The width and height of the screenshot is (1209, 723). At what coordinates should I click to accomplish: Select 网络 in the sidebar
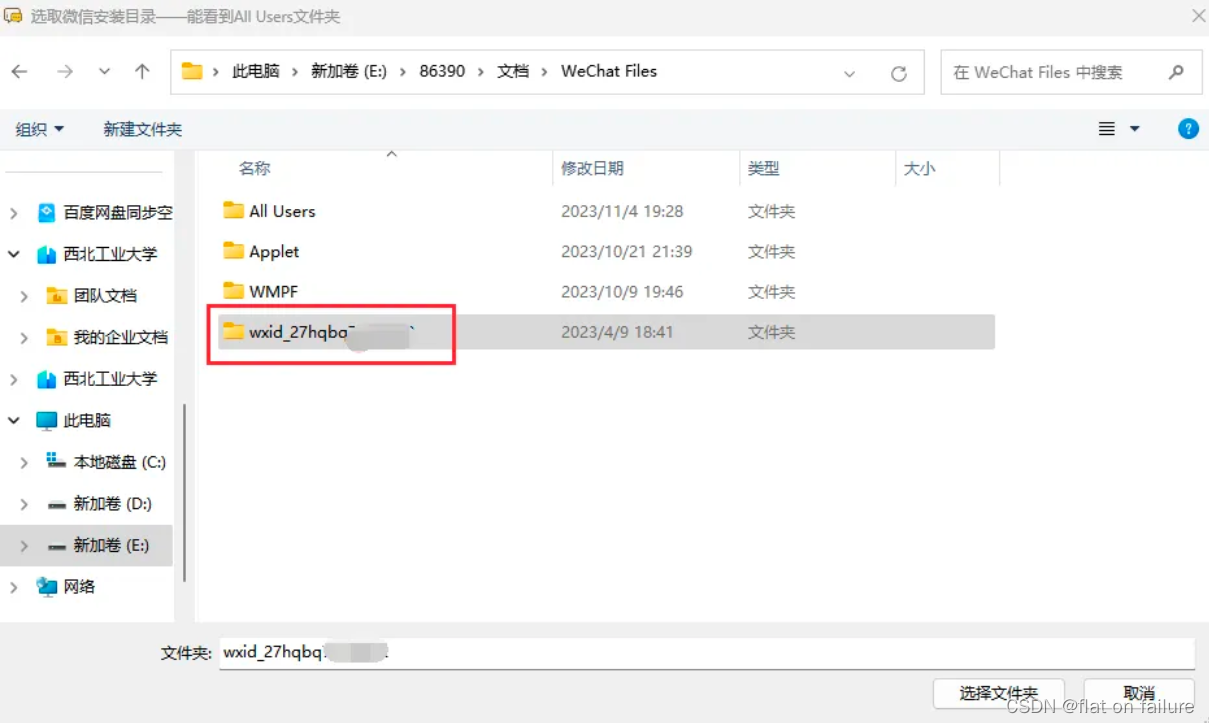point(79,587)
